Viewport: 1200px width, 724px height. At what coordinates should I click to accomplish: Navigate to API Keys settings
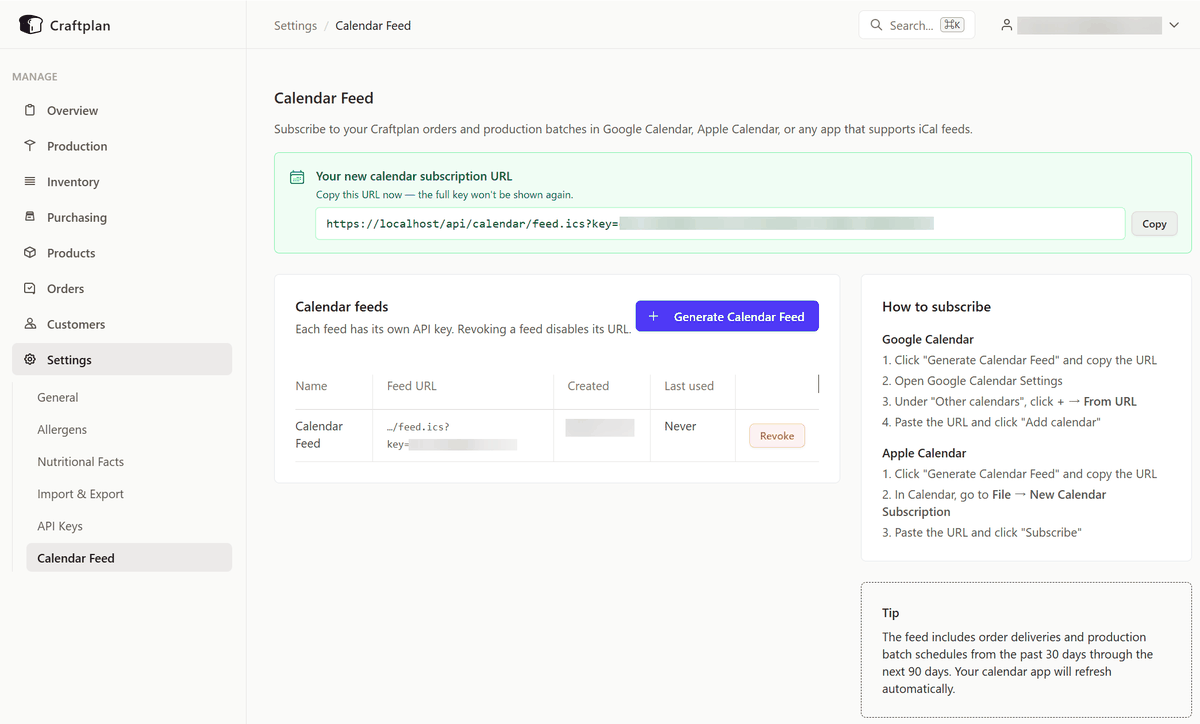tap(60, 526)
